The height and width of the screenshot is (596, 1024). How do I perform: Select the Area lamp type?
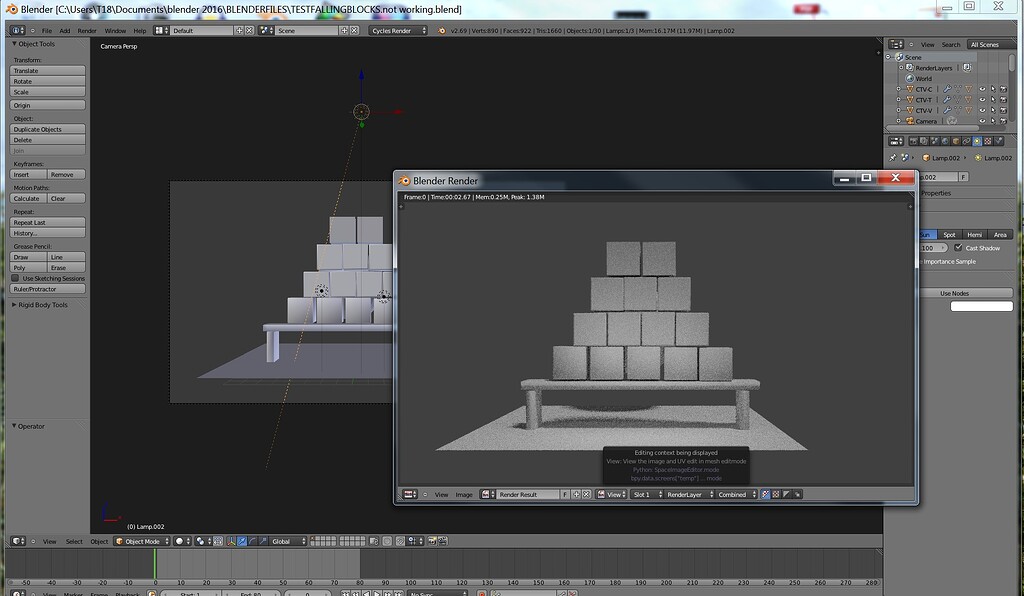[x=1000, y=235]
